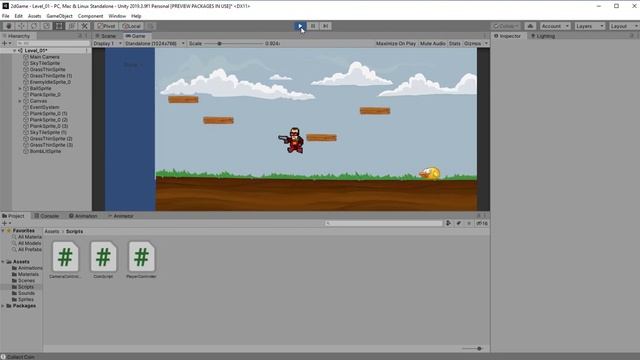Open the Layout dropdown

[x=624, y=26]
